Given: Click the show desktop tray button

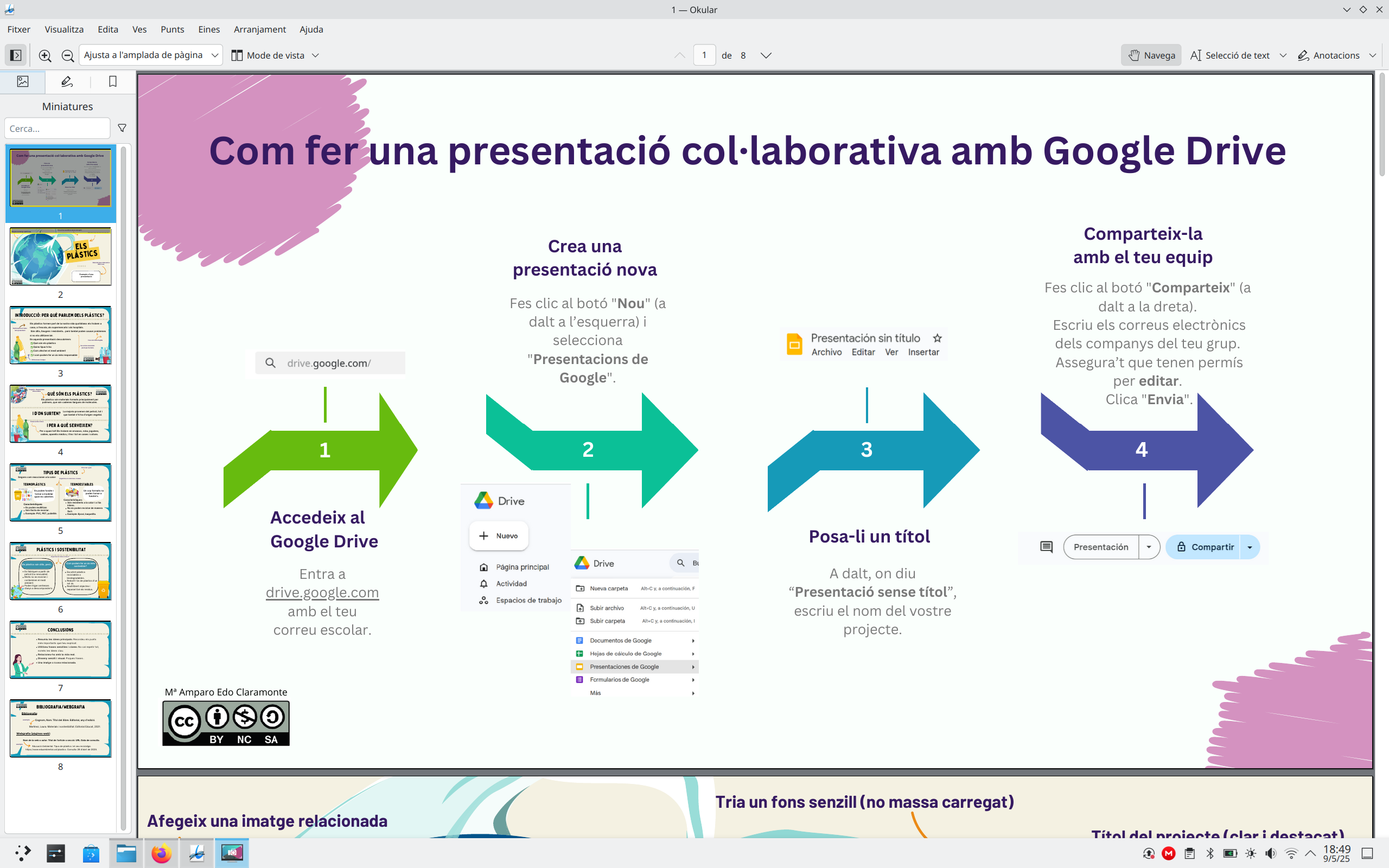Looking at the screenshot, I should [x=1368, y=854].
